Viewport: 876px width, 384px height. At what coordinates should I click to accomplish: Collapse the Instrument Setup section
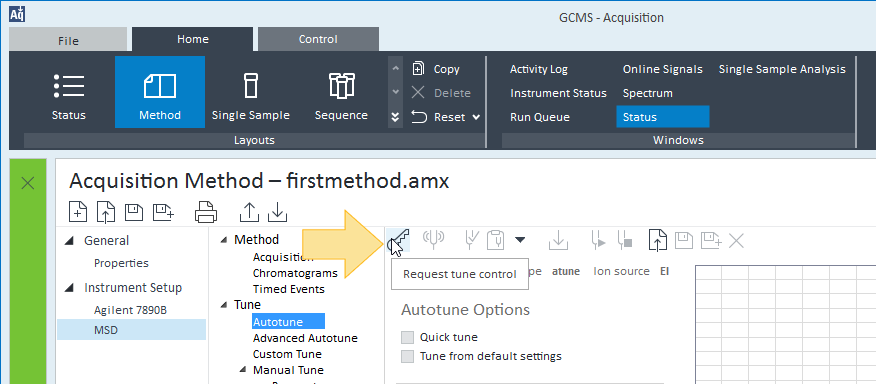[x=69, y=288]
